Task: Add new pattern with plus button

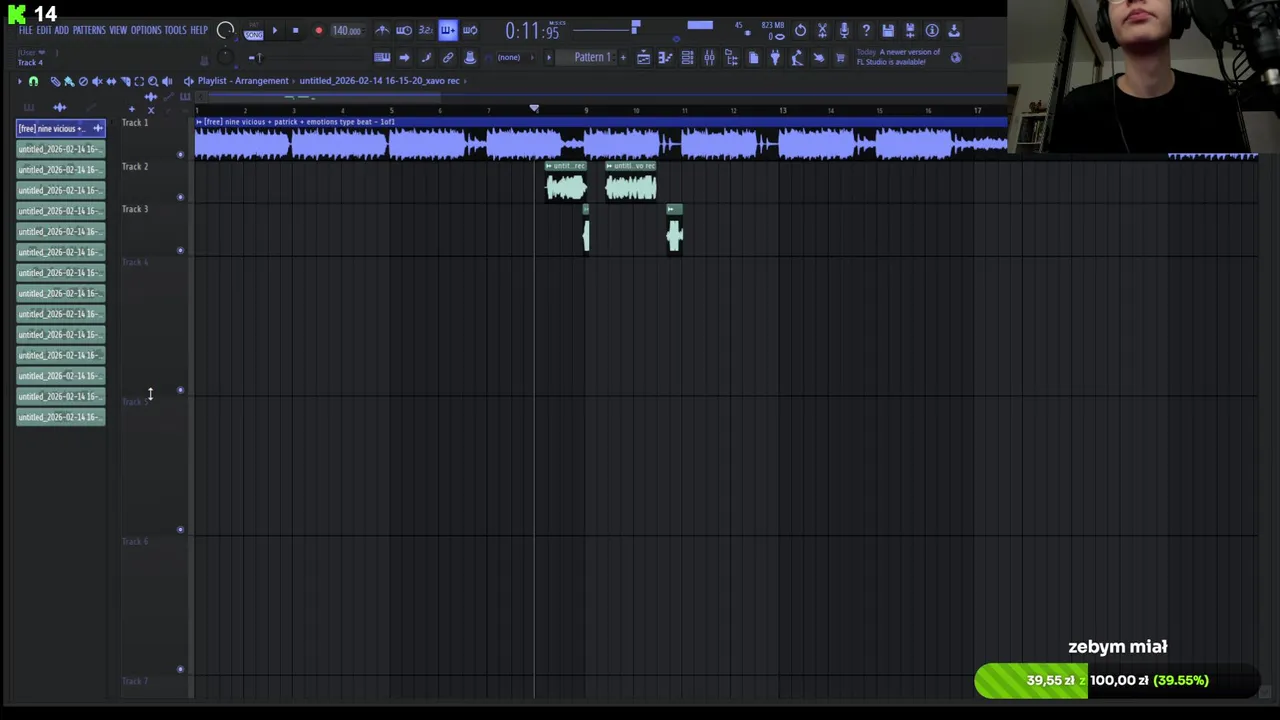Action: pos(623,57)
